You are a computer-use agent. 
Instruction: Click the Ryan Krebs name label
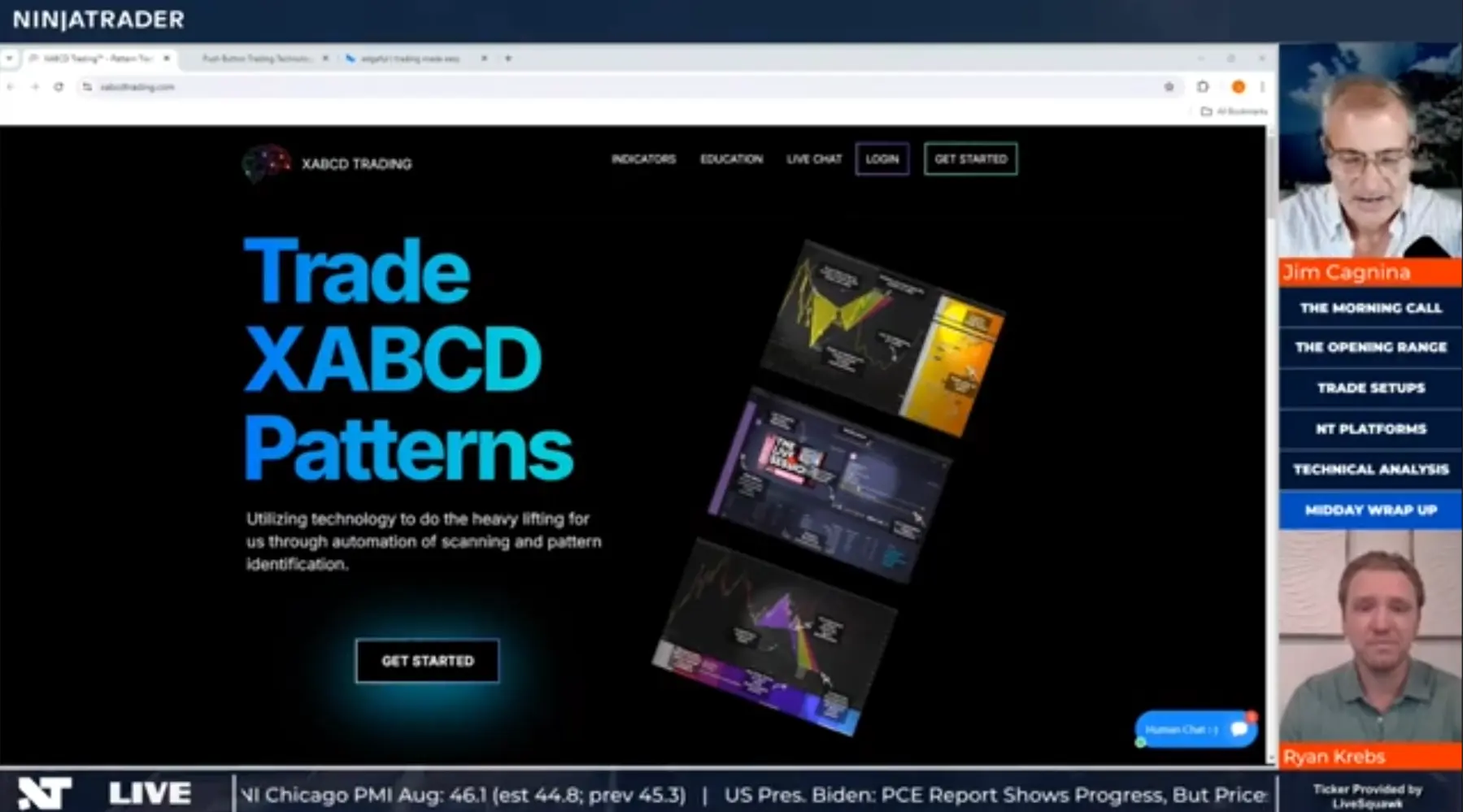pos(1334,757)
